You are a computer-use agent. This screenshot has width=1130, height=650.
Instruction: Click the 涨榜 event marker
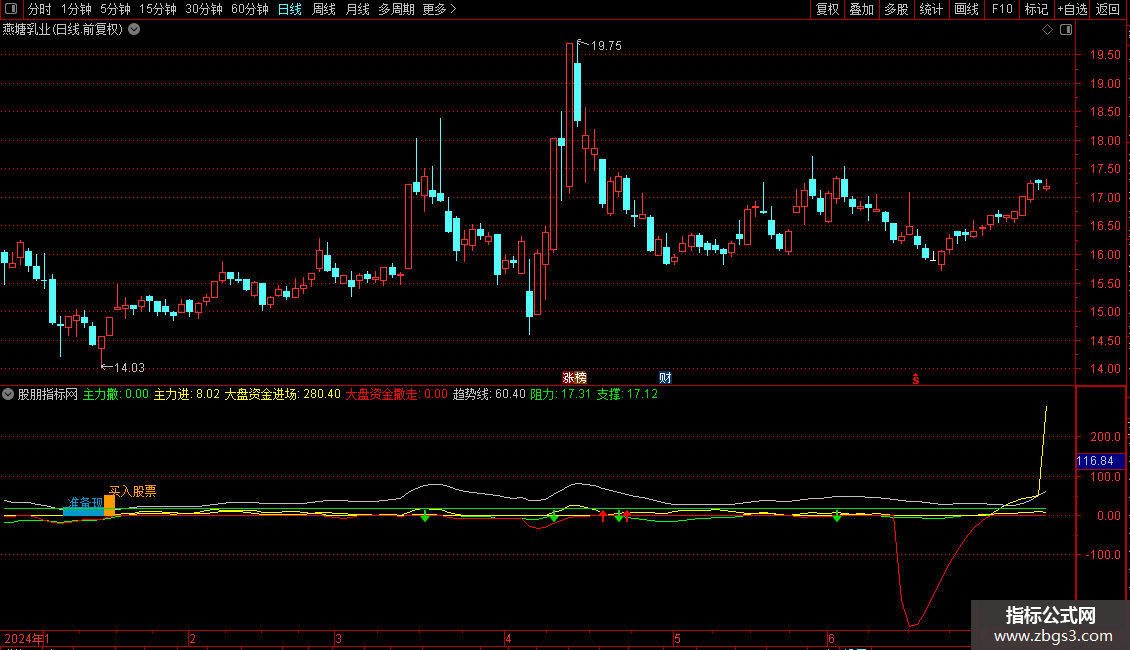pos(574,378)
